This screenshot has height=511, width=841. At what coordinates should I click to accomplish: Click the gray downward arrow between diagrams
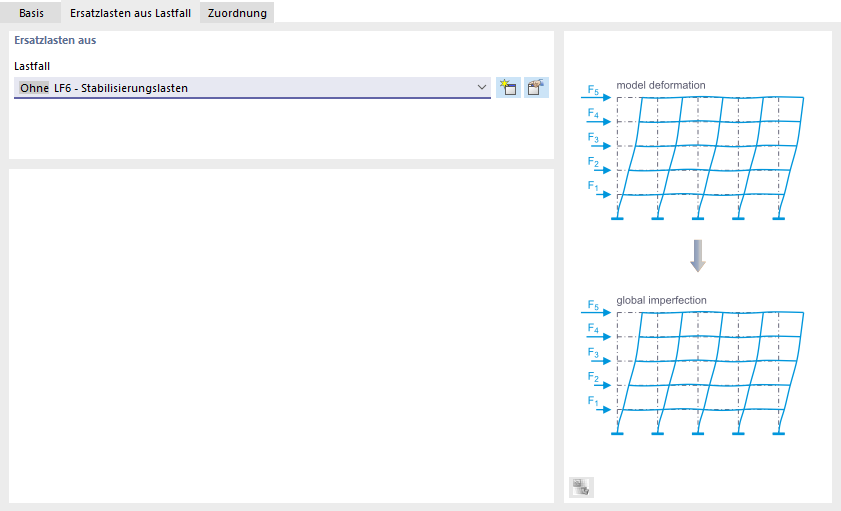[x=698, y=255]
